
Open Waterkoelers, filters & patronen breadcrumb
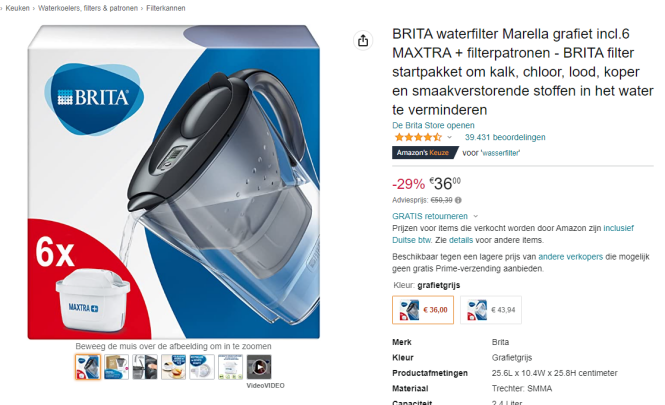(x=88, y=8)
